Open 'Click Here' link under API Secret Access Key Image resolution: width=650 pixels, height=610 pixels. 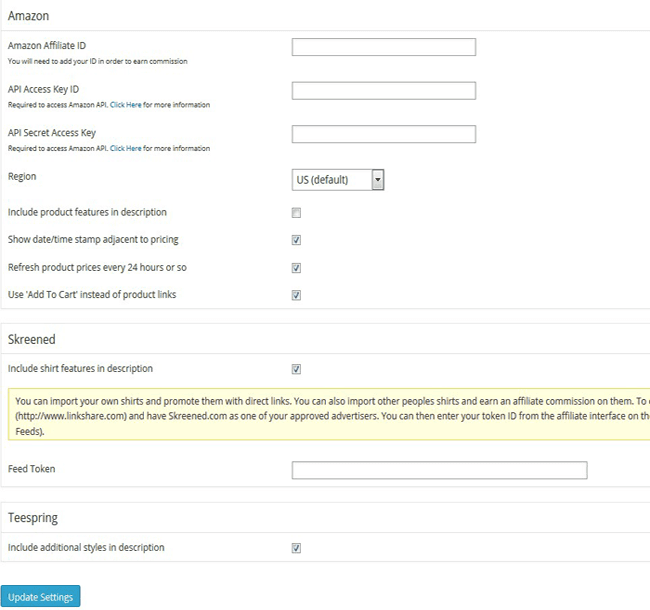pos(125,149)
